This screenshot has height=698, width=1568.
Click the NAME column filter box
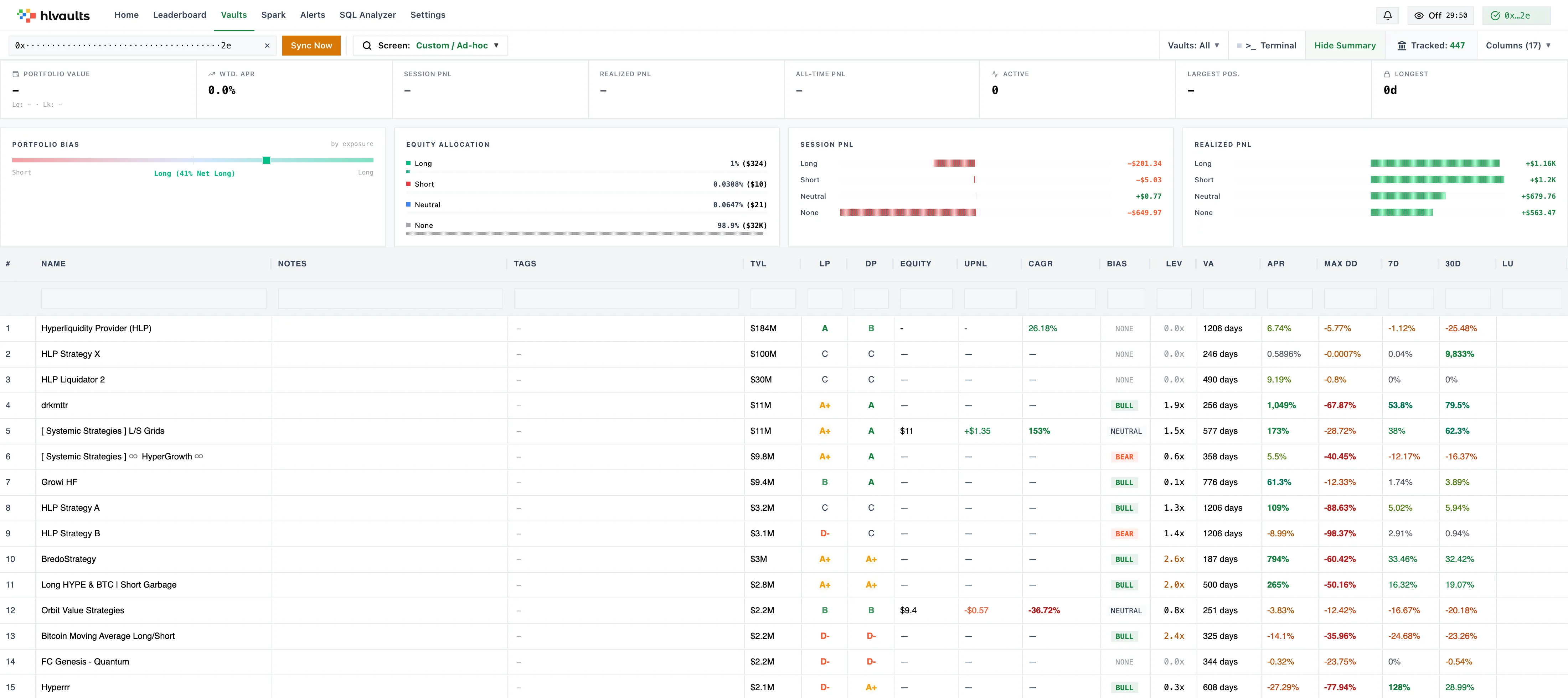(x=154, y=299)
